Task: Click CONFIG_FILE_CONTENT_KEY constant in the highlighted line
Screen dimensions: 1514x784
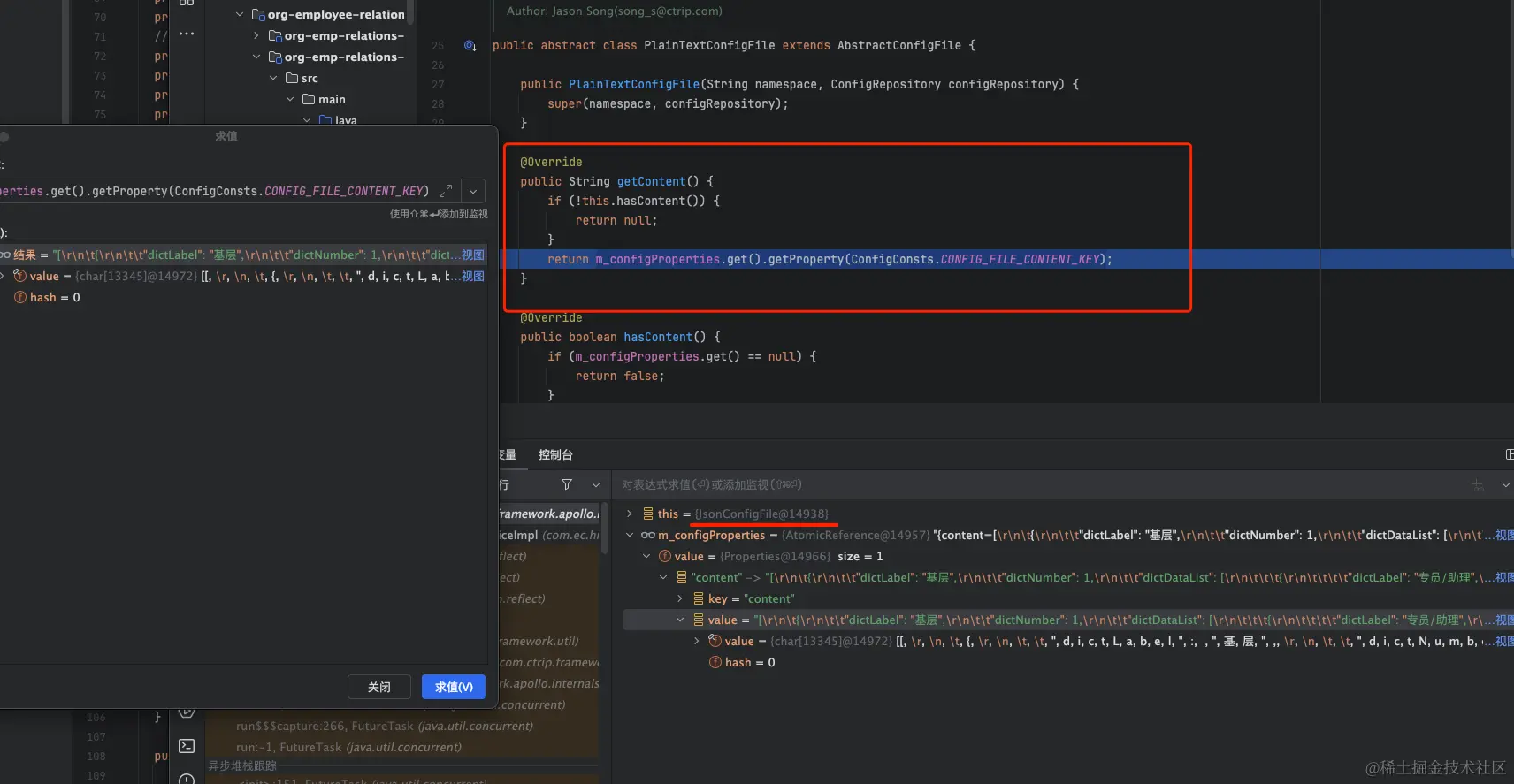Action: (x=1020, y=259)
